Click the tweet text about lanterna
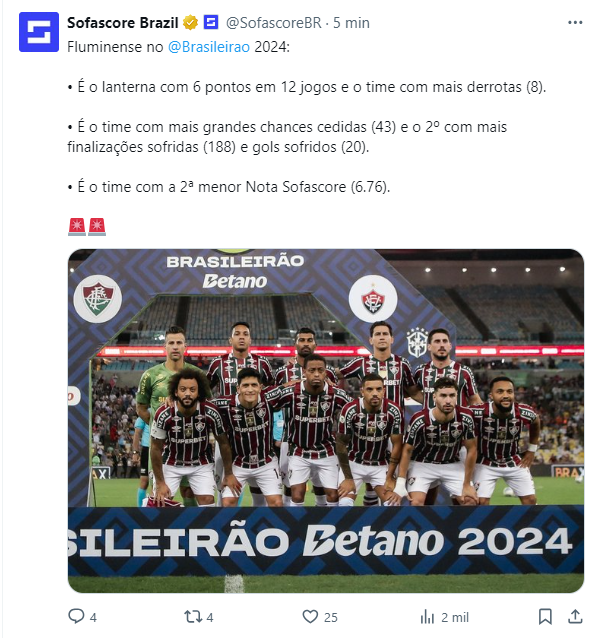 pyautogui.click(x=307, y=87)
